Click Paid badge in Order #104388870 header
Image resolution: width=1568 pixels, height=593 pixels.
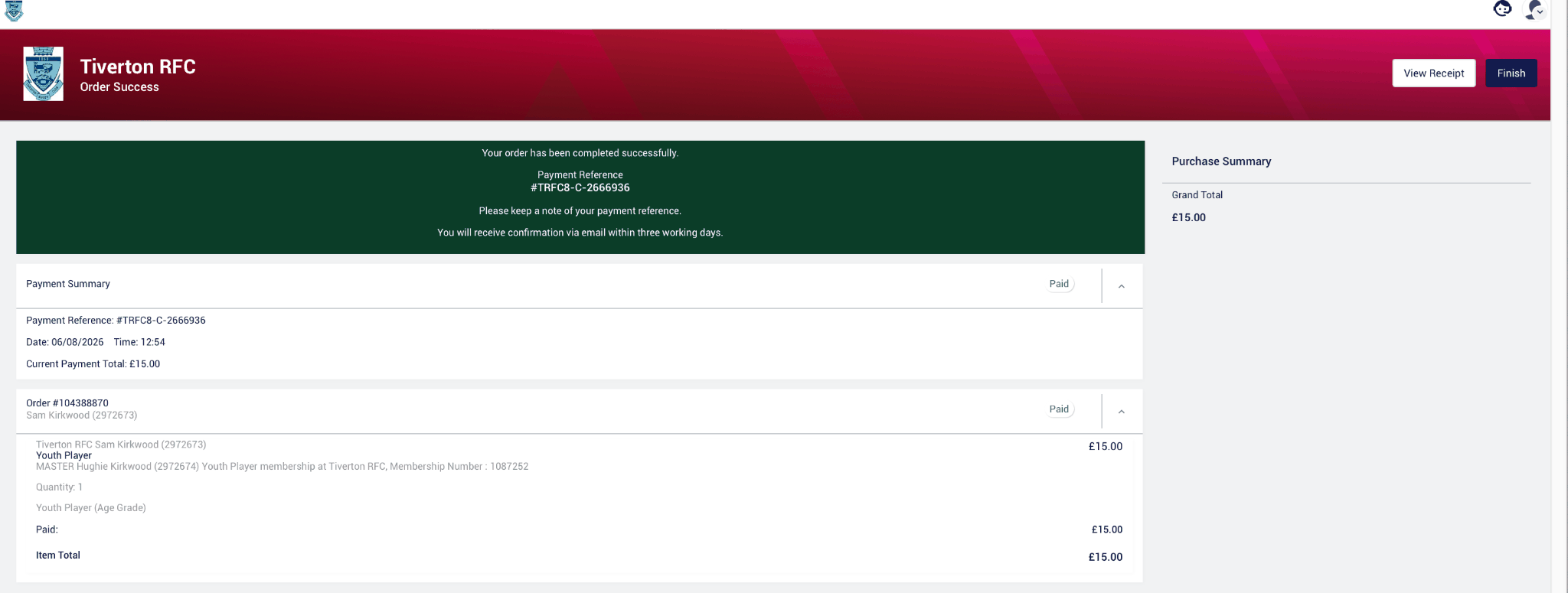click(x=1059, y=409)
